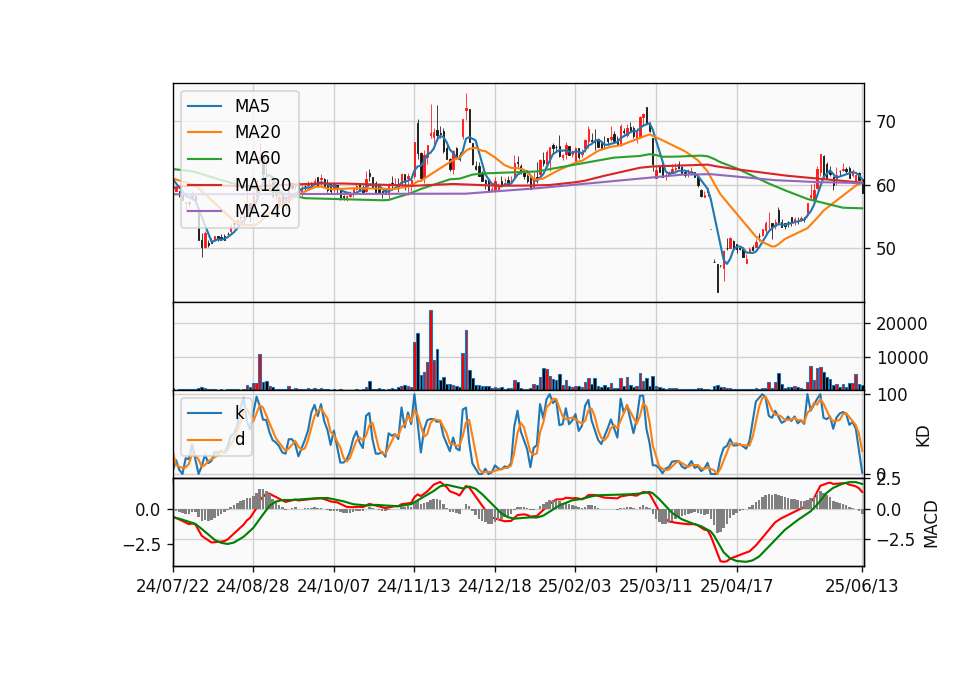Click the -2.5 tick on left MACD axis

142,544
